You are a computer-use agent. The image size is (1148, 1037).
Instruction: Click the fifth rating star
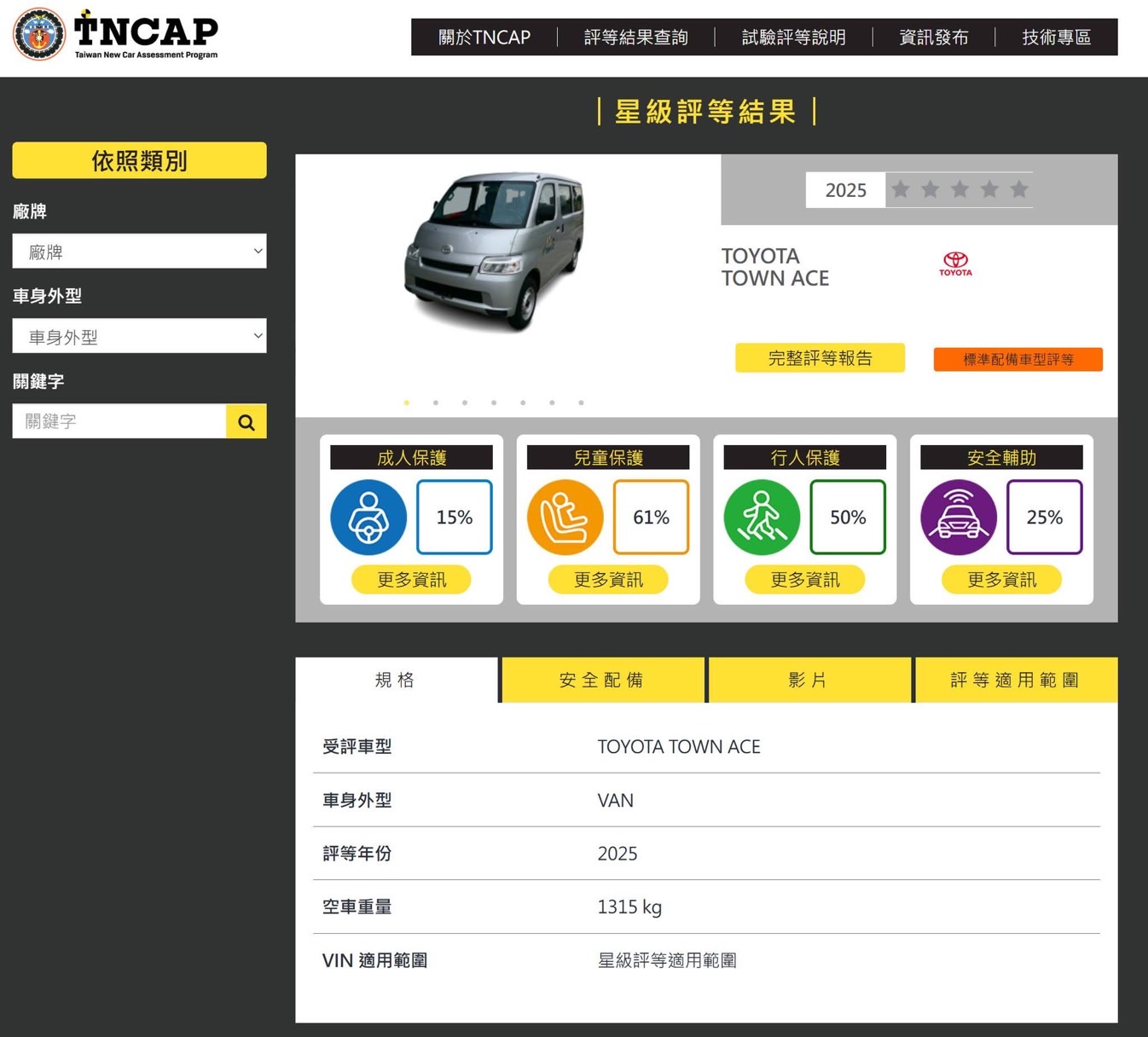1019,189
